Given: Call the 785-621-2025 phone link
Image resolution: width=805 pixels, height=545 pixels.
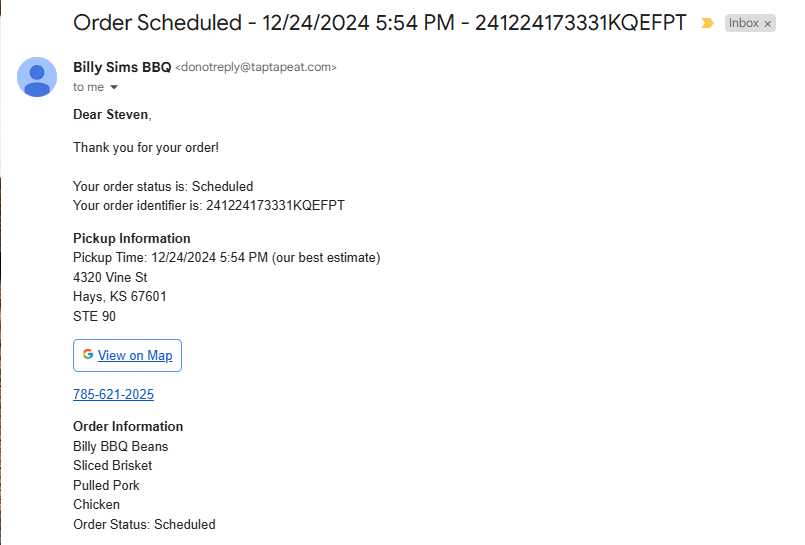Looking at the screenshot, I should 113,394.
